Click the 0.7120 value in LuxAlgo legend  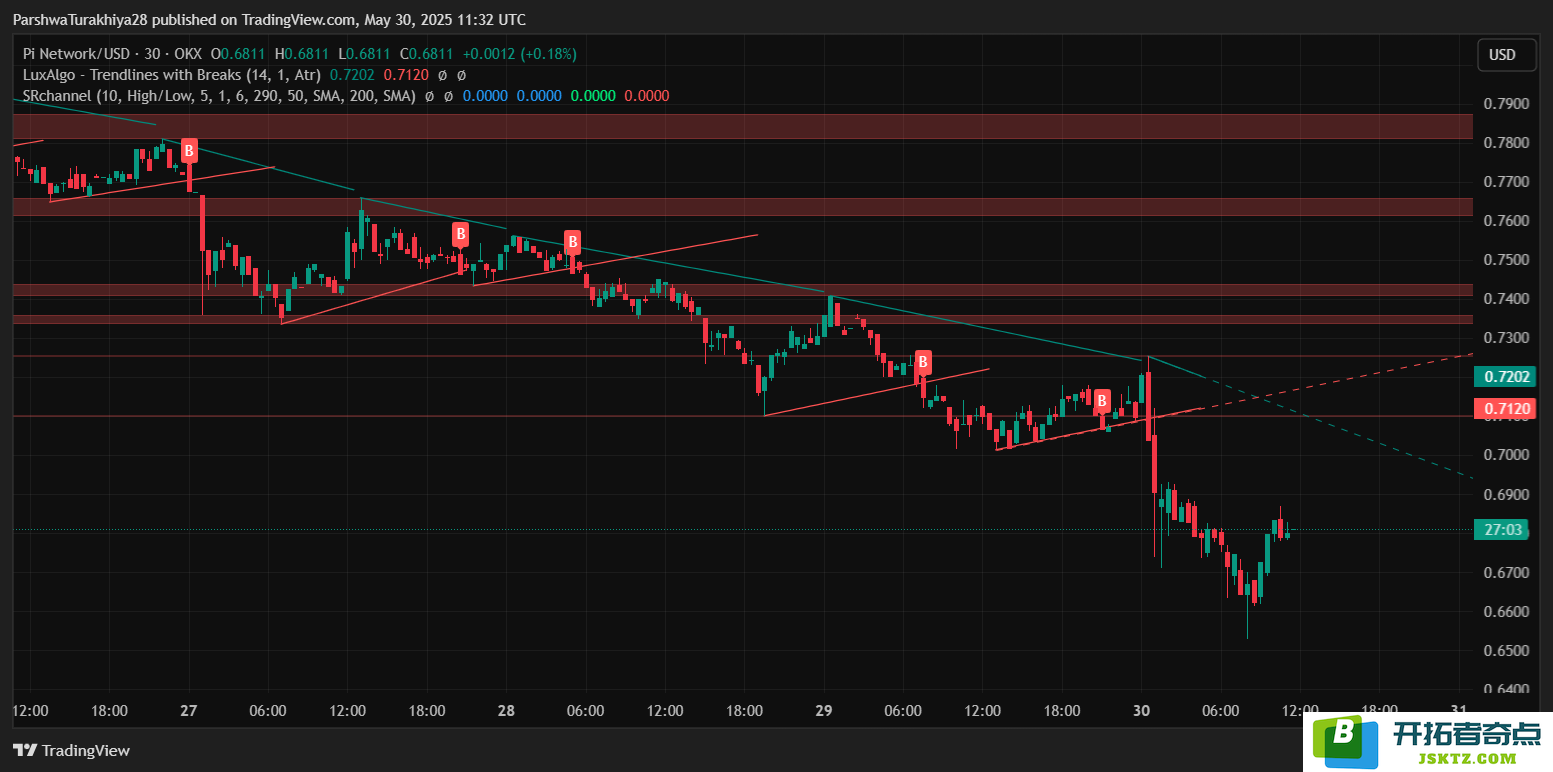tap(406, 75)
